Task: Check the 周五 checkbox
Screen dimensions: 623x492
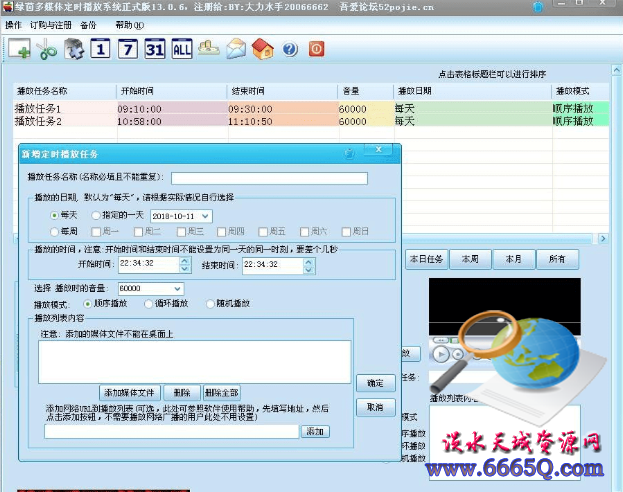Action: [263, 231]
